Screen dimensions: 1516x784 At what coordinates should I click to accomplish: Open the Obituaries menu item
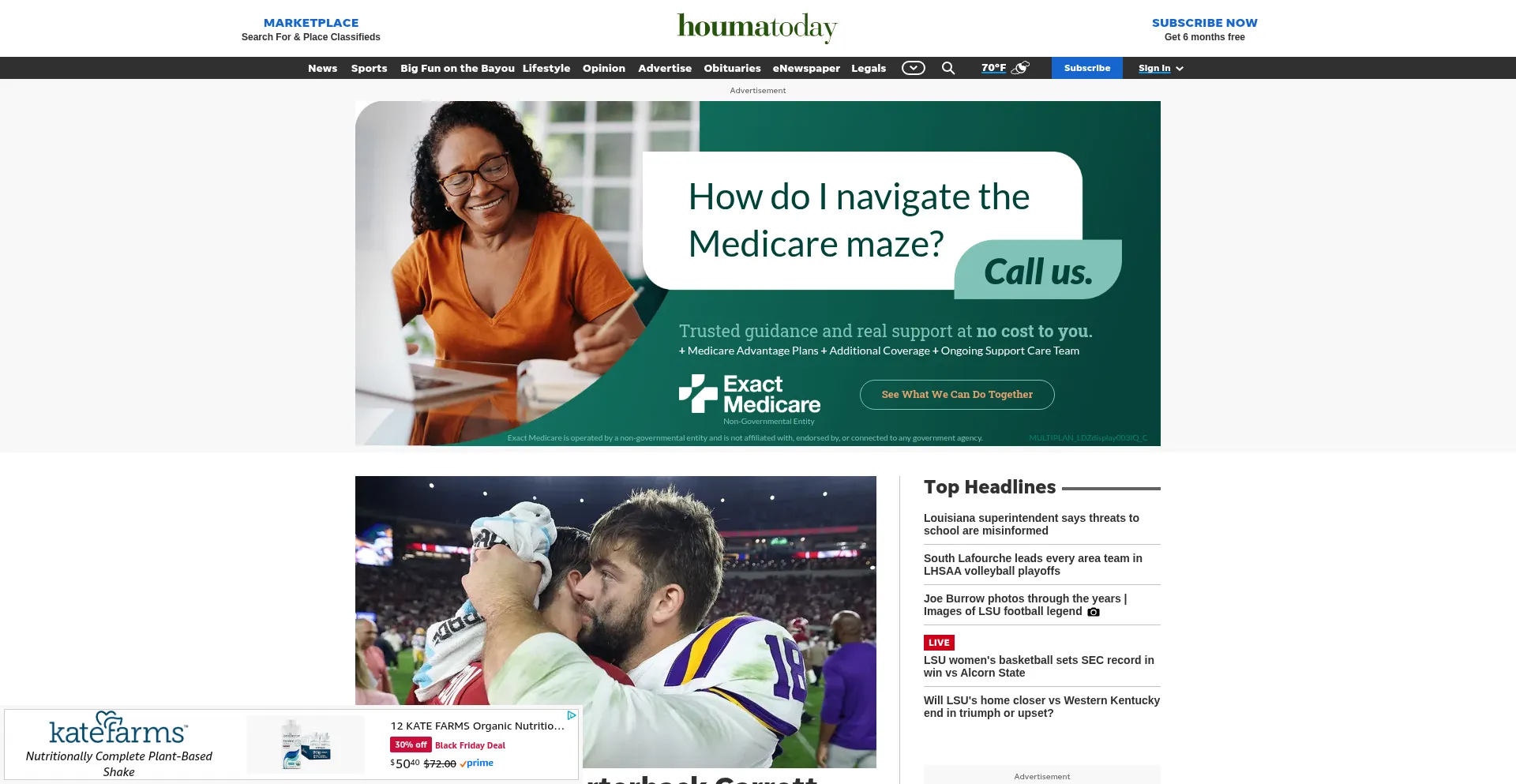pyautogui.click(x=732, y=68)
